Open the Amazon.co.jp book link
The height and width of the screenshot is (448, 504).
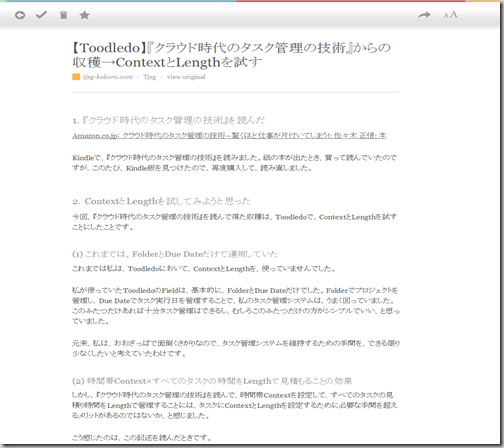tap(229, 135)
